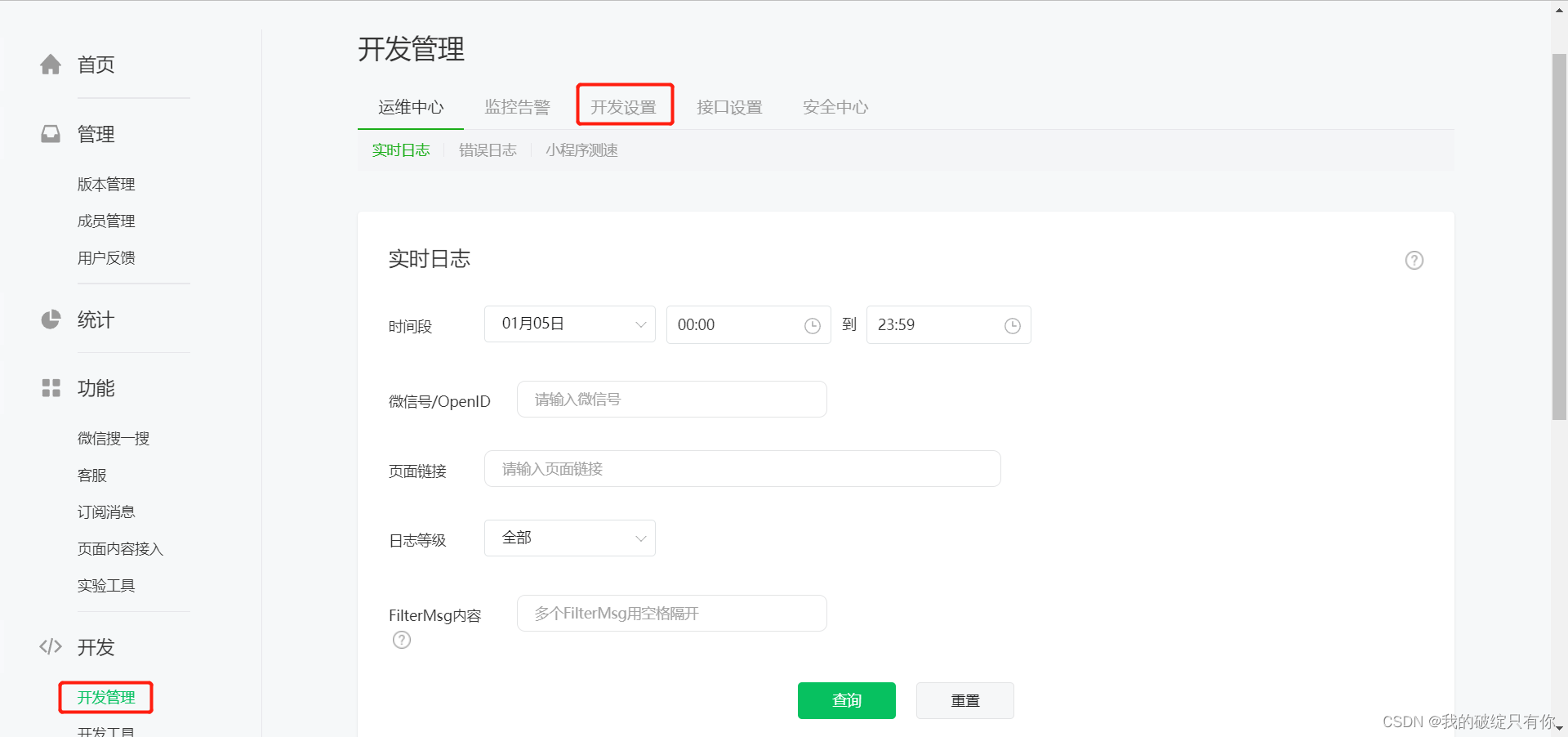Open the 01月05日 date dropdown
Screen dimensions: 1568x737
570,324
